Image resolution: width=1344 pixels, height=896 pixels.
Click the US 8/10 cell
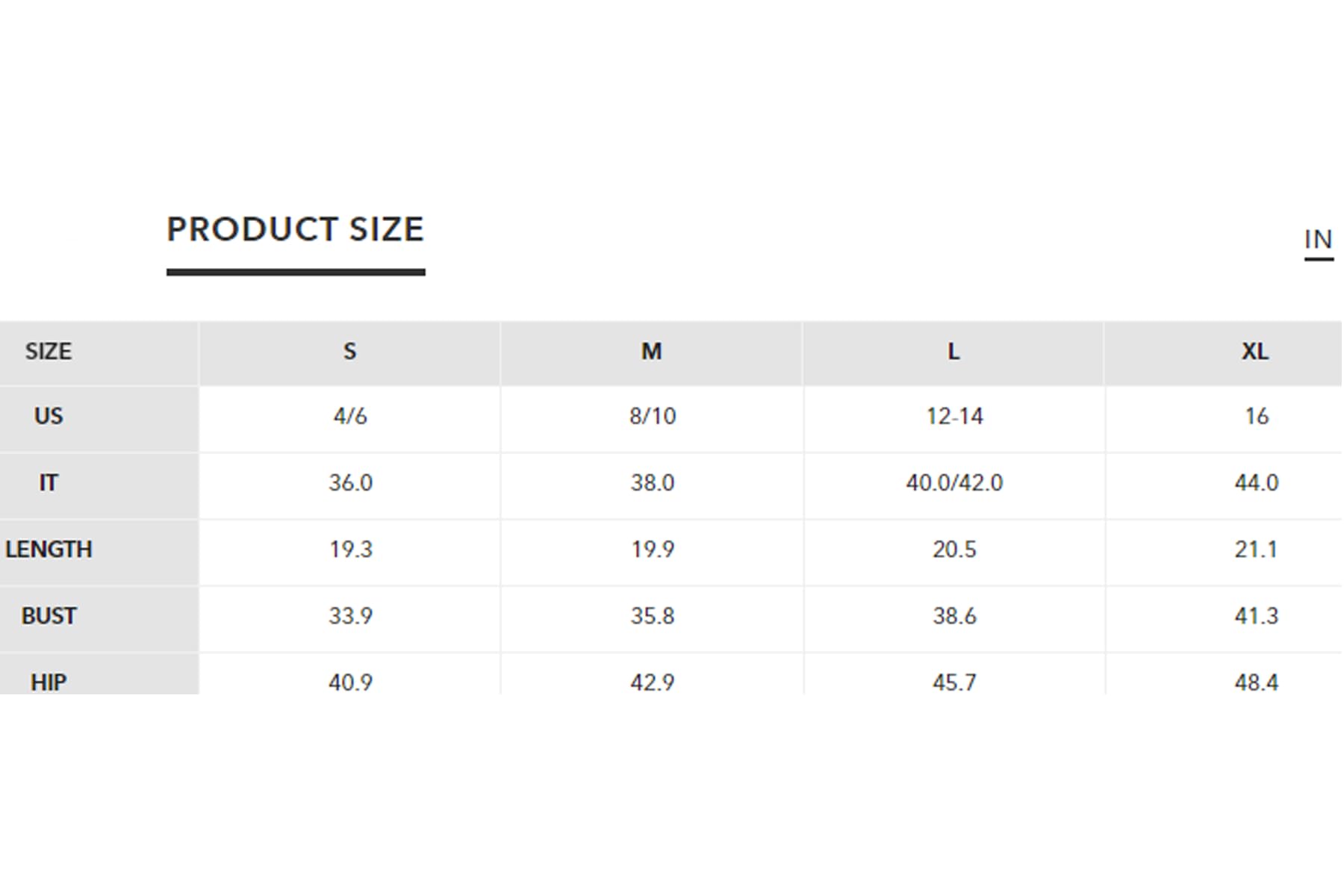click(x=652, y=417)
